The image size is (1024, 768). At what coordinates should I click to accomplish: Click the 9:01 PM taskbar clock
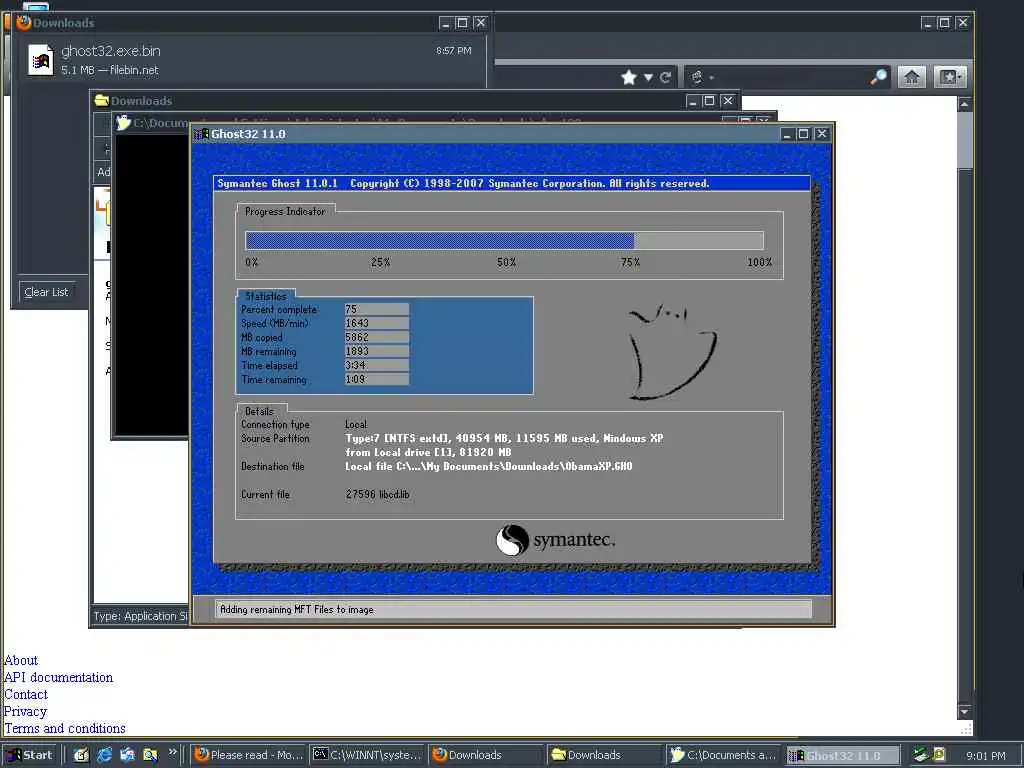pos(985,756)
